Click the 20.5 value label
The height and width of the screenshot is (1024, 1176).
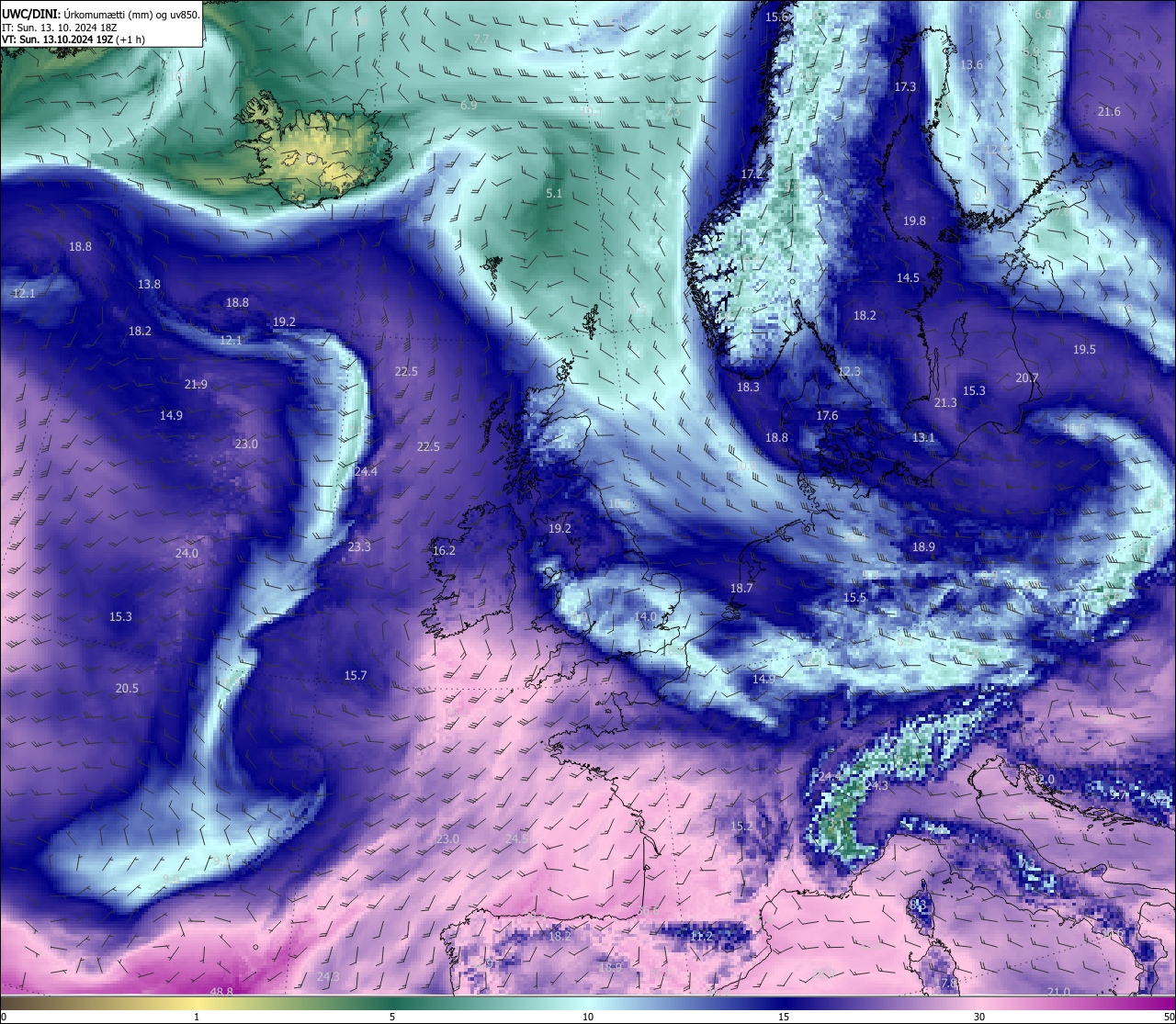coord(127,689)
